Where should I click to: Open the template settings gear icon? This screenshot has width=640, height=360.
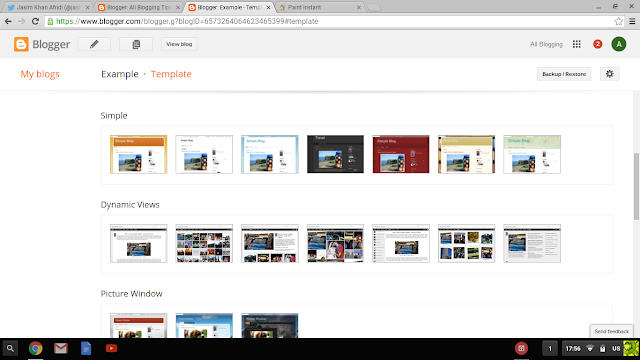(x=609, y=74)
